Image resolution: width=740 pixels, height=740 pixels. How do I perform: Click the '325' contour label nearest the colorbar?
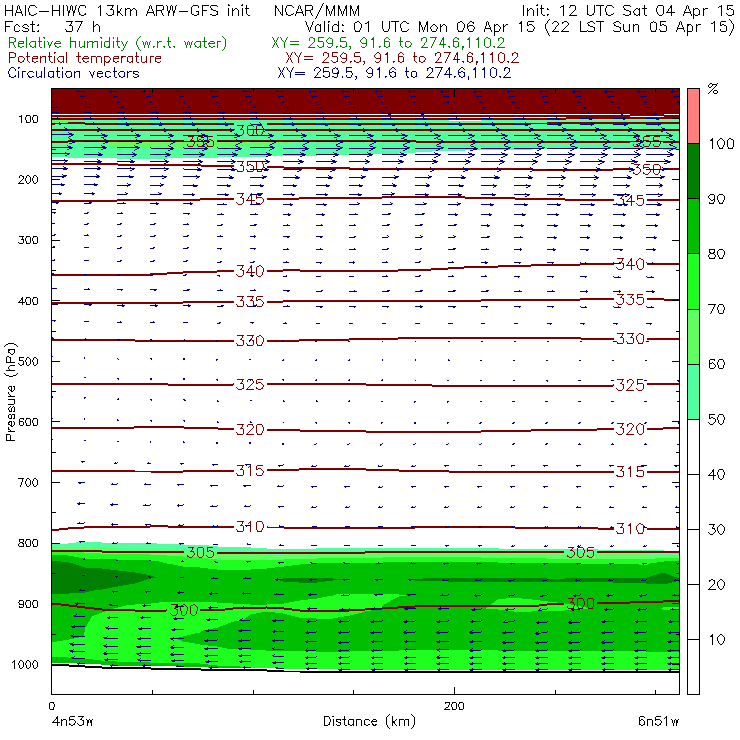630,385
